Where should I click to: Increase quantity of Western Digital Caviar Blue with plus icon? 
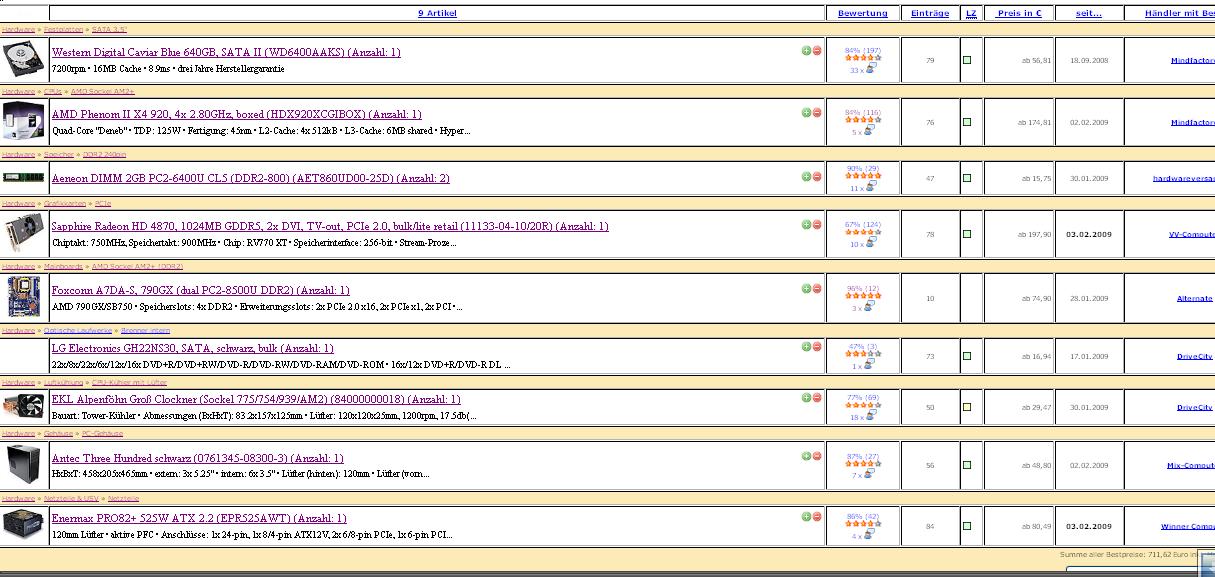click(x=806, y=50)
